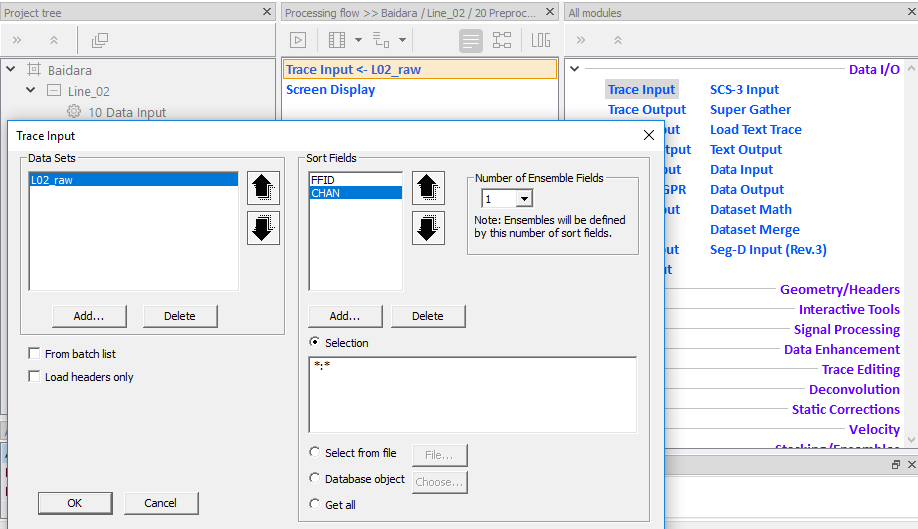Expand the Trace Editing module group

[x=861, y=369]
